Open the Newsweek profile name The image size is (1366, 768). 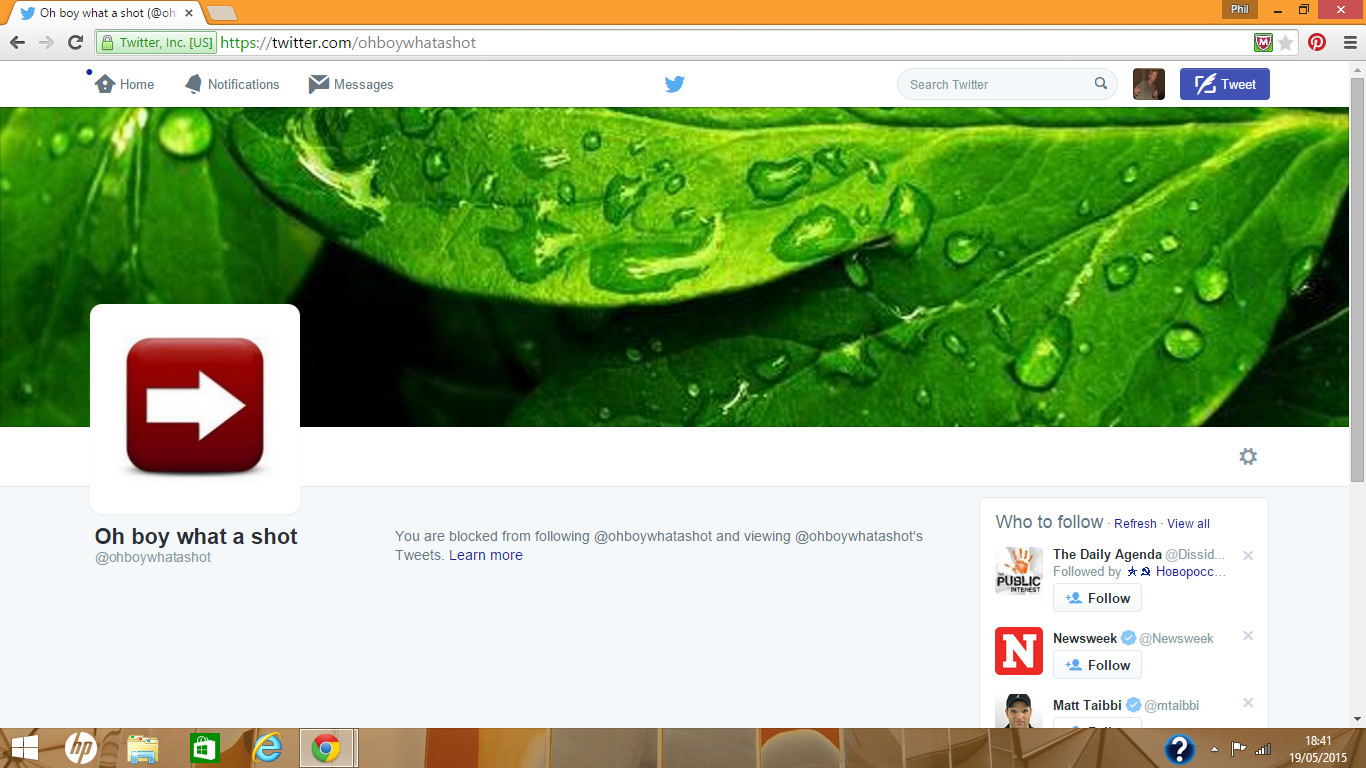tap(1085, 638)
